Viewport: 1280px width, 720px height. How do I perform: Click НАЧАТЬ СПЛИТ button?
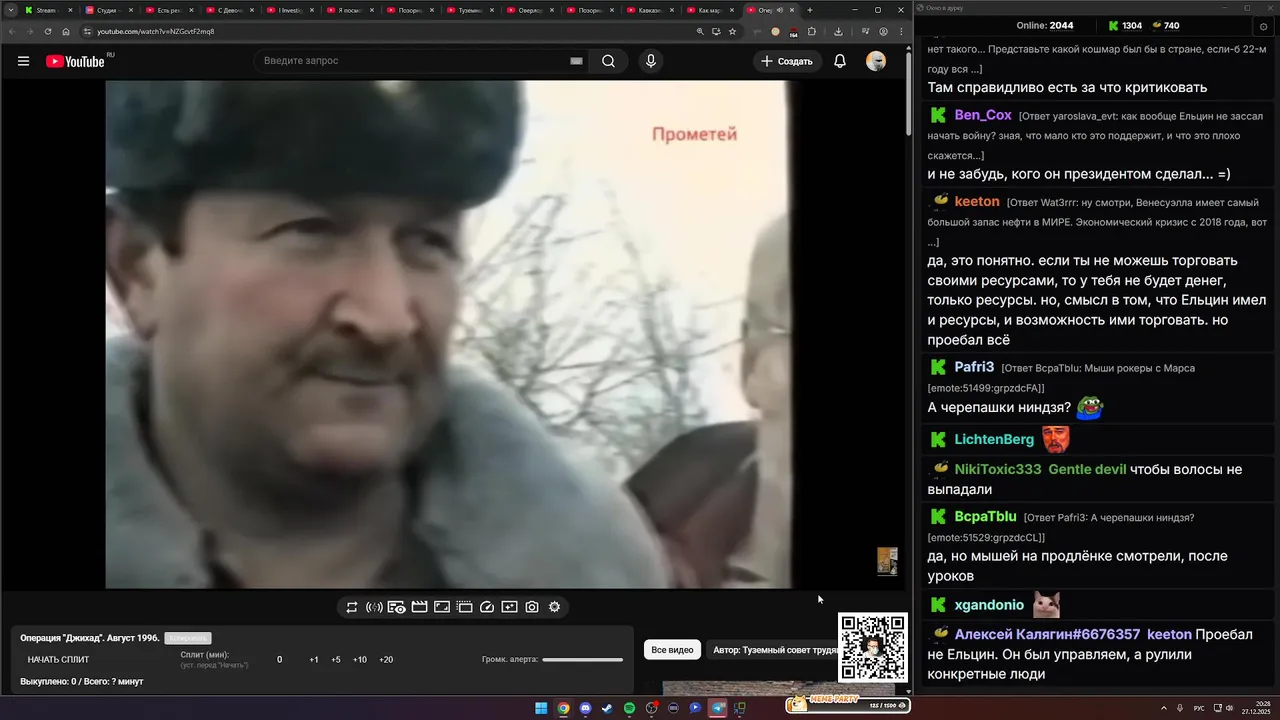pos(58,660)
